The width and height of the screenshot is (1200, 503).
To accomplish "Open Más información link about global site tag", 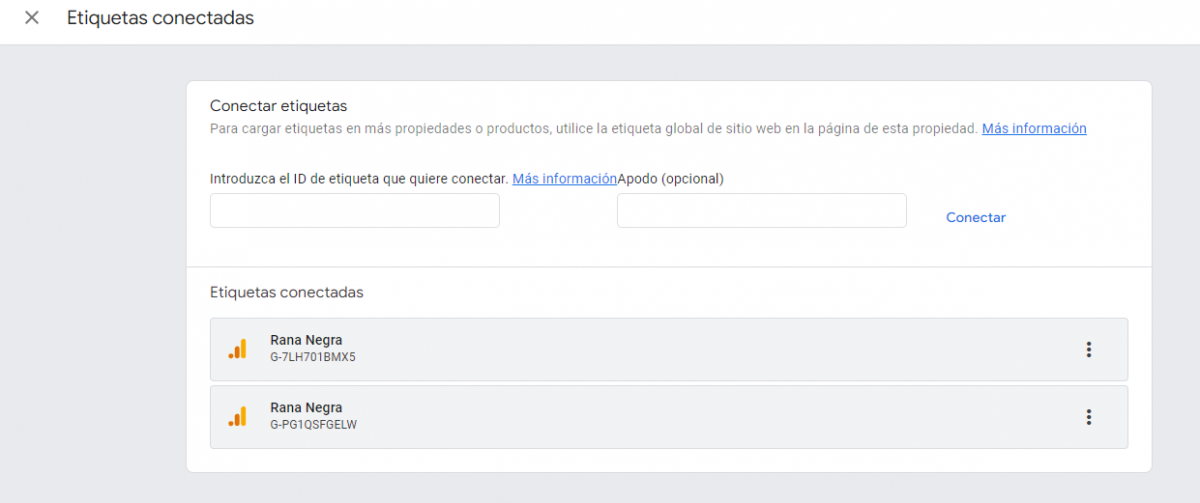I will (1034, 129).
